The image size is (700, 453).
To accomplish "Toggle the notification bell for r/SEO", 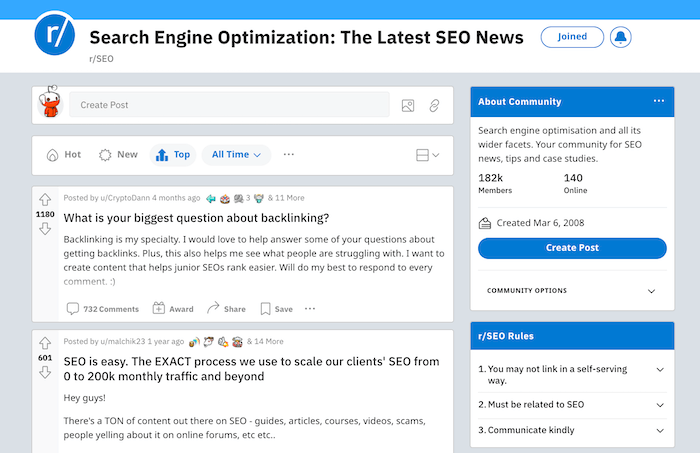I will tap(621, 37).
